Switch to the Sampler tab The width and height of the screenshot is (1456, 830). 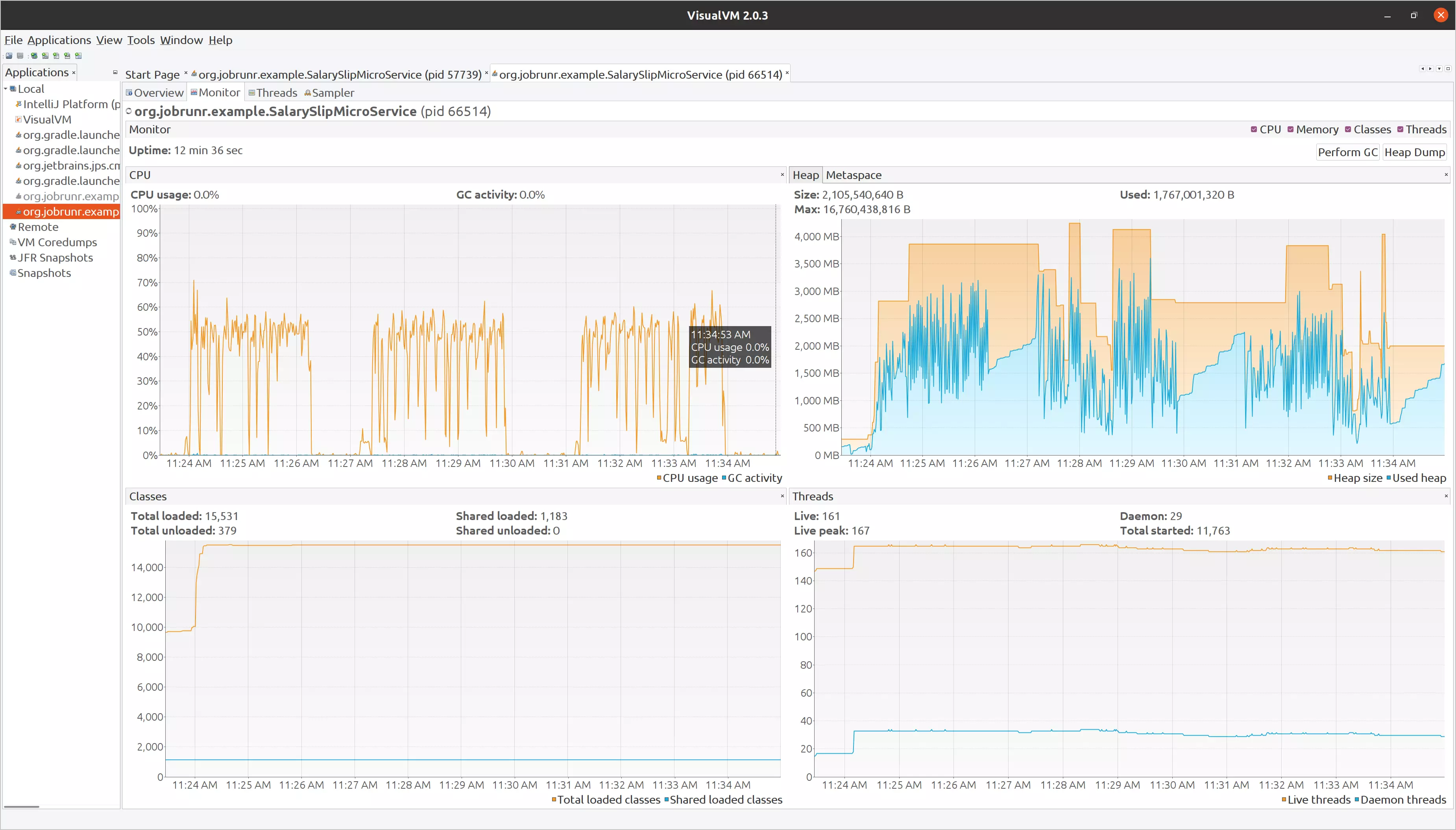(329, 93)
